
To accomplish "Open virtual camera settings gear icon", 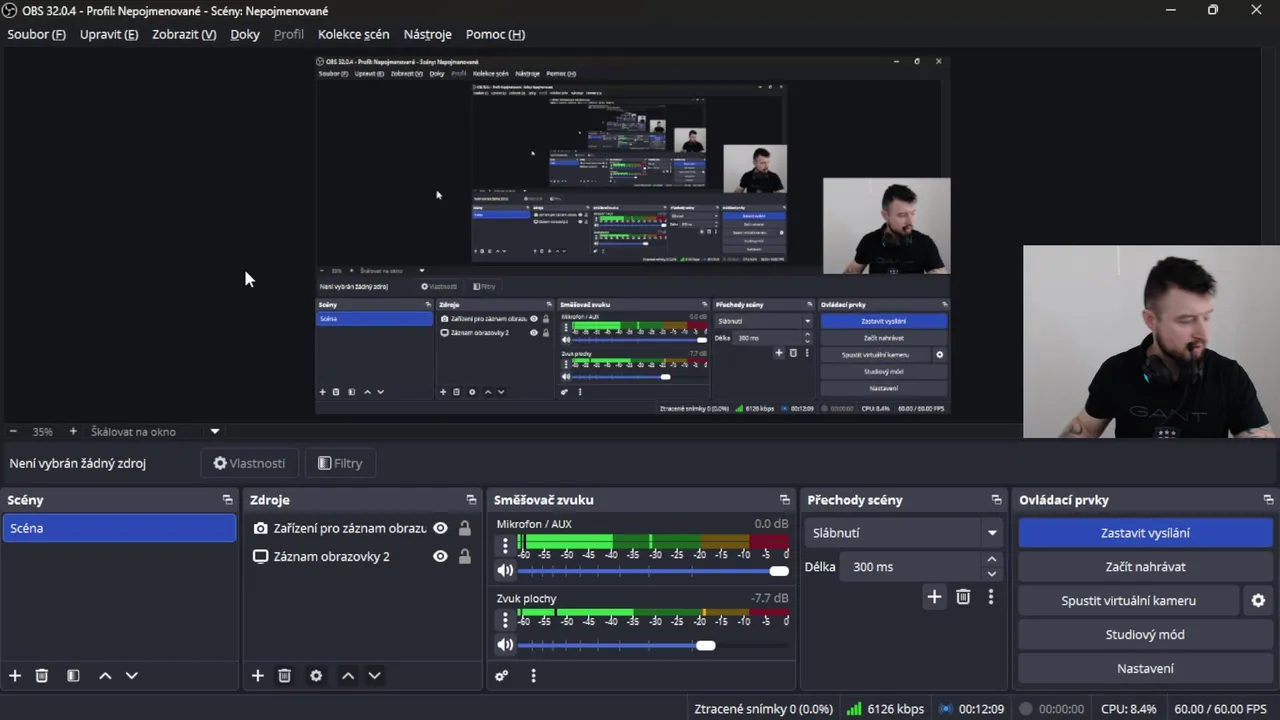I will [x=1258, y=601].
